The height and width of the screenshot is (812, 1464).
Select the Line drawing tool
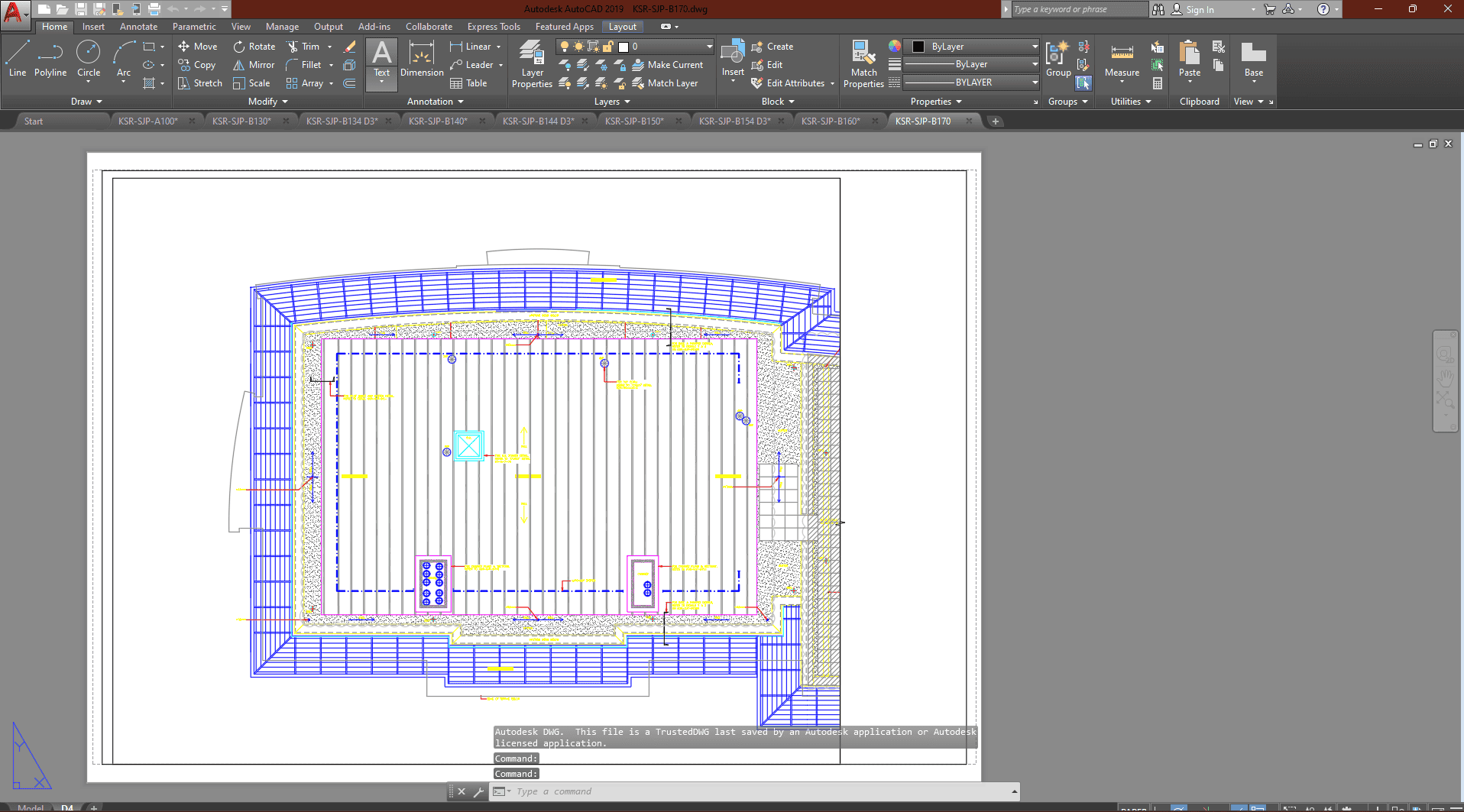pos(17,60)
